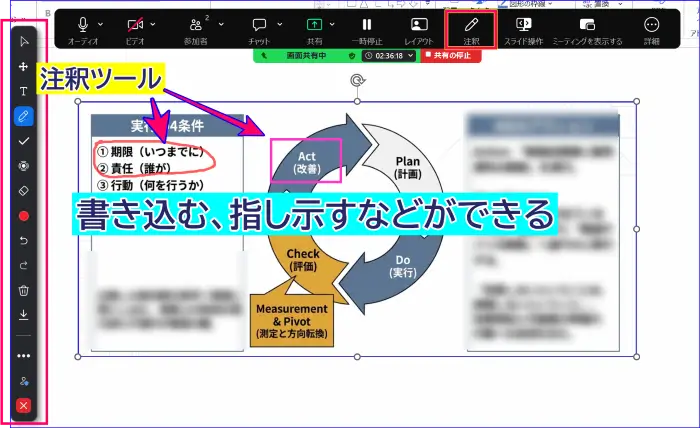Open the 詳細 more menu
Viewport: 700px width, 428px height.
coord(652,29)
